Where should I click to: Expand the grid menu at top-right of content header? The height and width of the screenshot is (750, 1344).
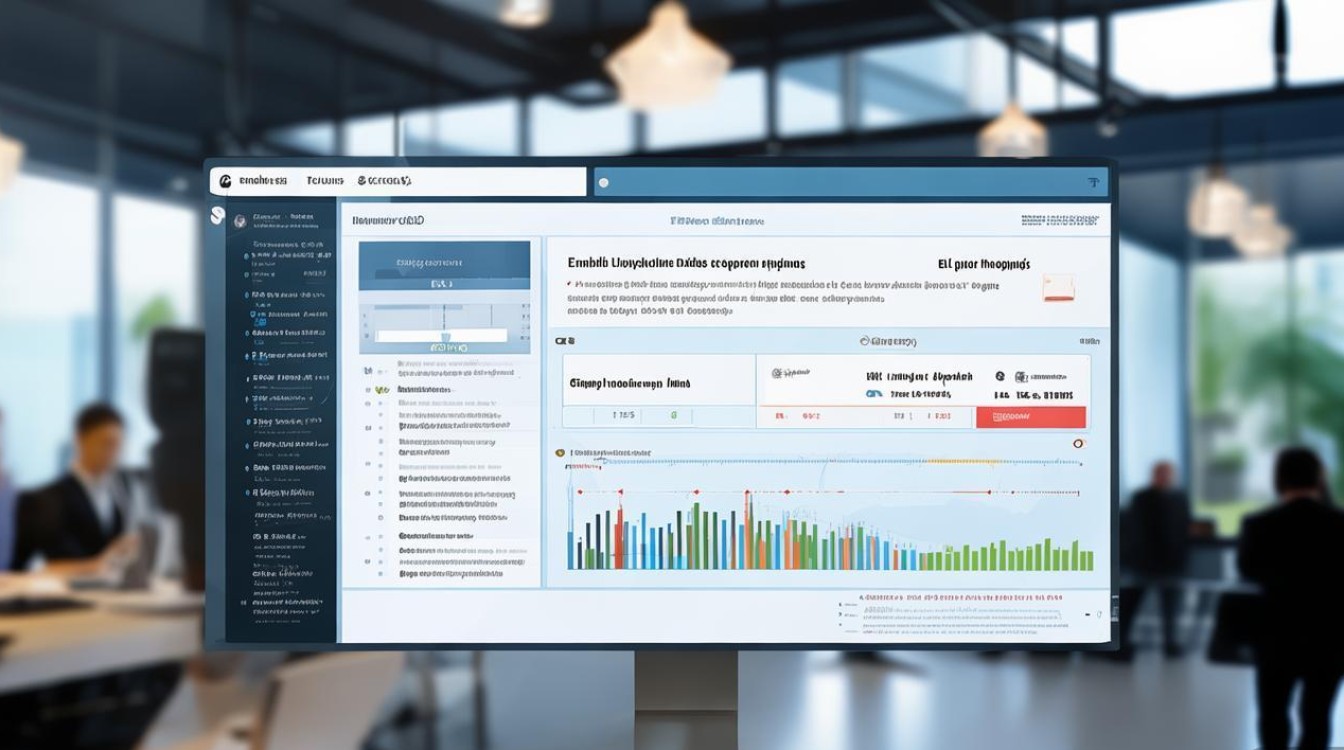point(1065,219)
